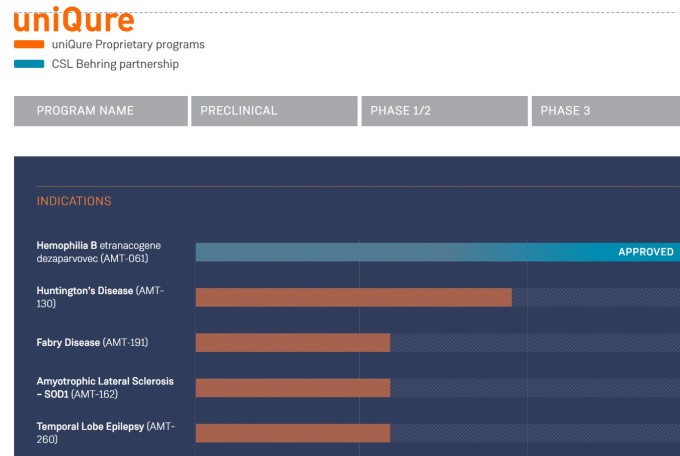Screen dimensions: 680x456
Task: Click the Hemophilia B etranacogene dezaparvovec label
Action: [x=98, y=252]
